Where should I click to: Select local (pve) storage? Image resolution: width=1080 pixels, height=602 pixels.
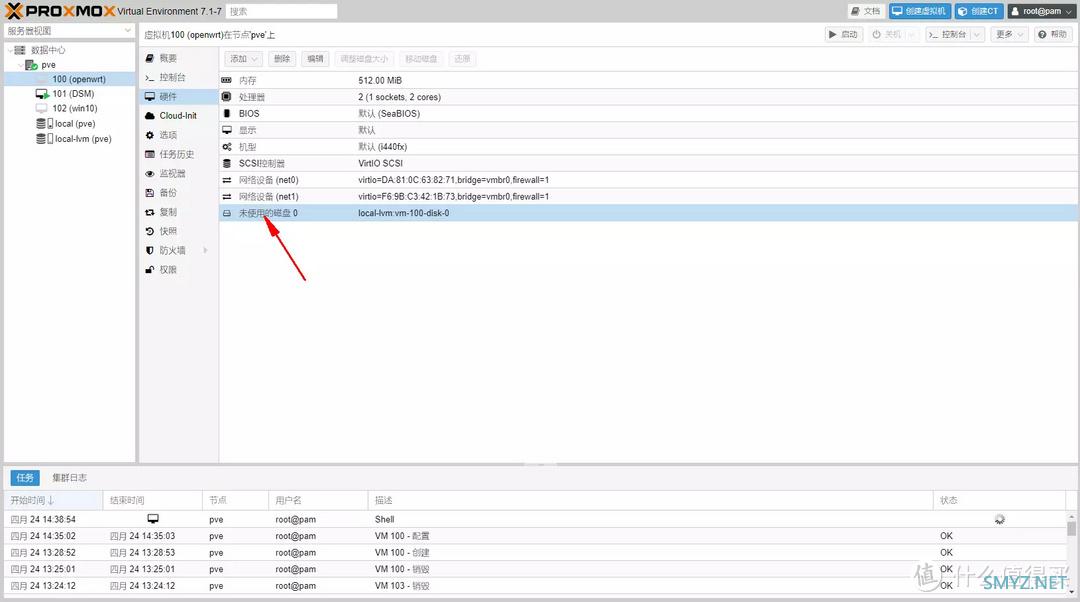click(x=74, y=123)
